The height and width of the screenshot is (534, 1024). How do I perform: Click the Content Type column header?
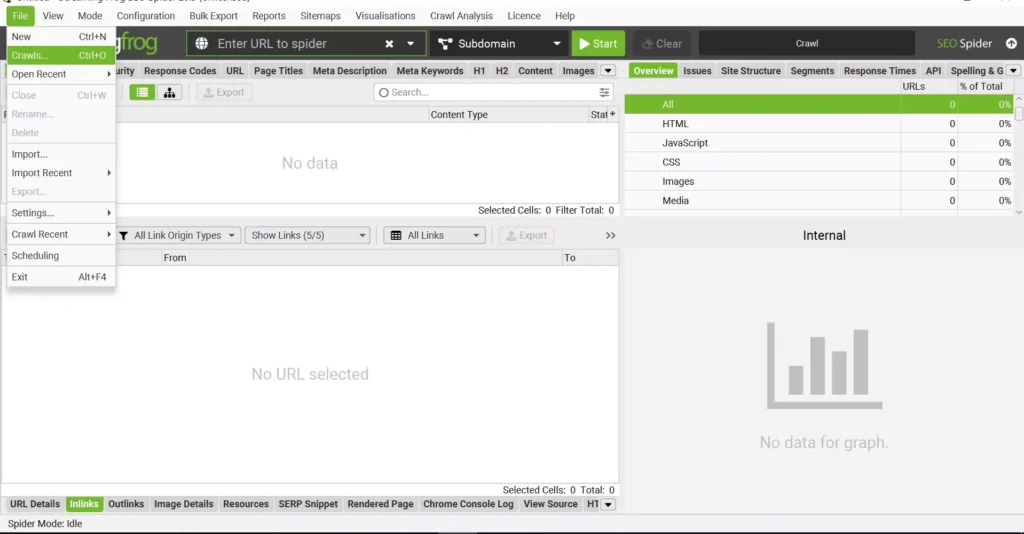507,114
